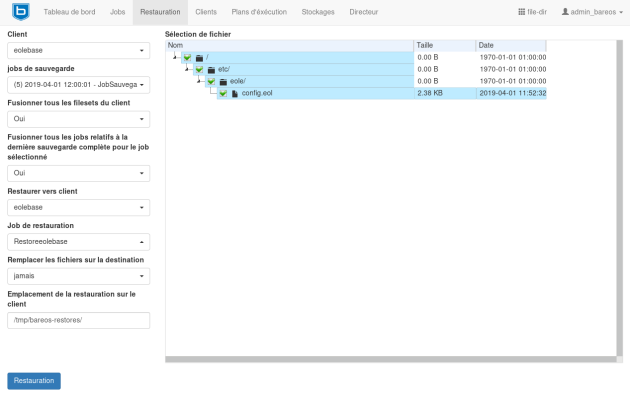630x396 pixels.
Task: Uncheck the eole/ folder checkbox
Action: (x=211, y=82)
